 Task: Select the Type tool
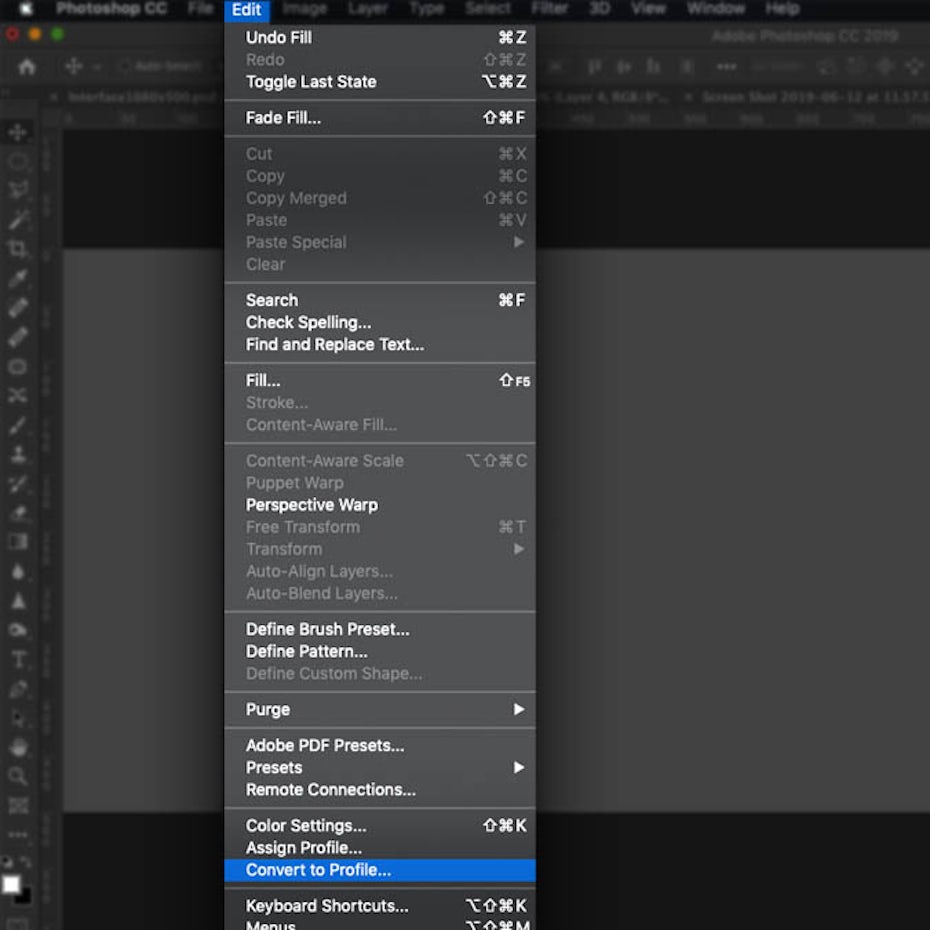coord(18,659)
